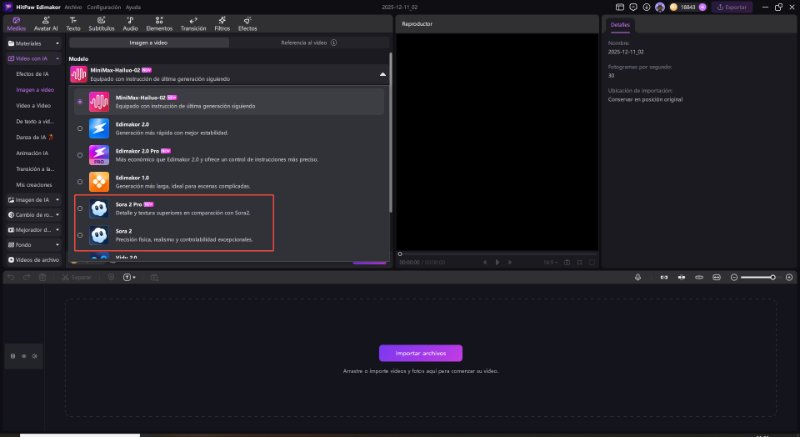Click the zoom-in plus icon on timeline
The width and height of the screenshot is (800, 437).
coord(789,277)
